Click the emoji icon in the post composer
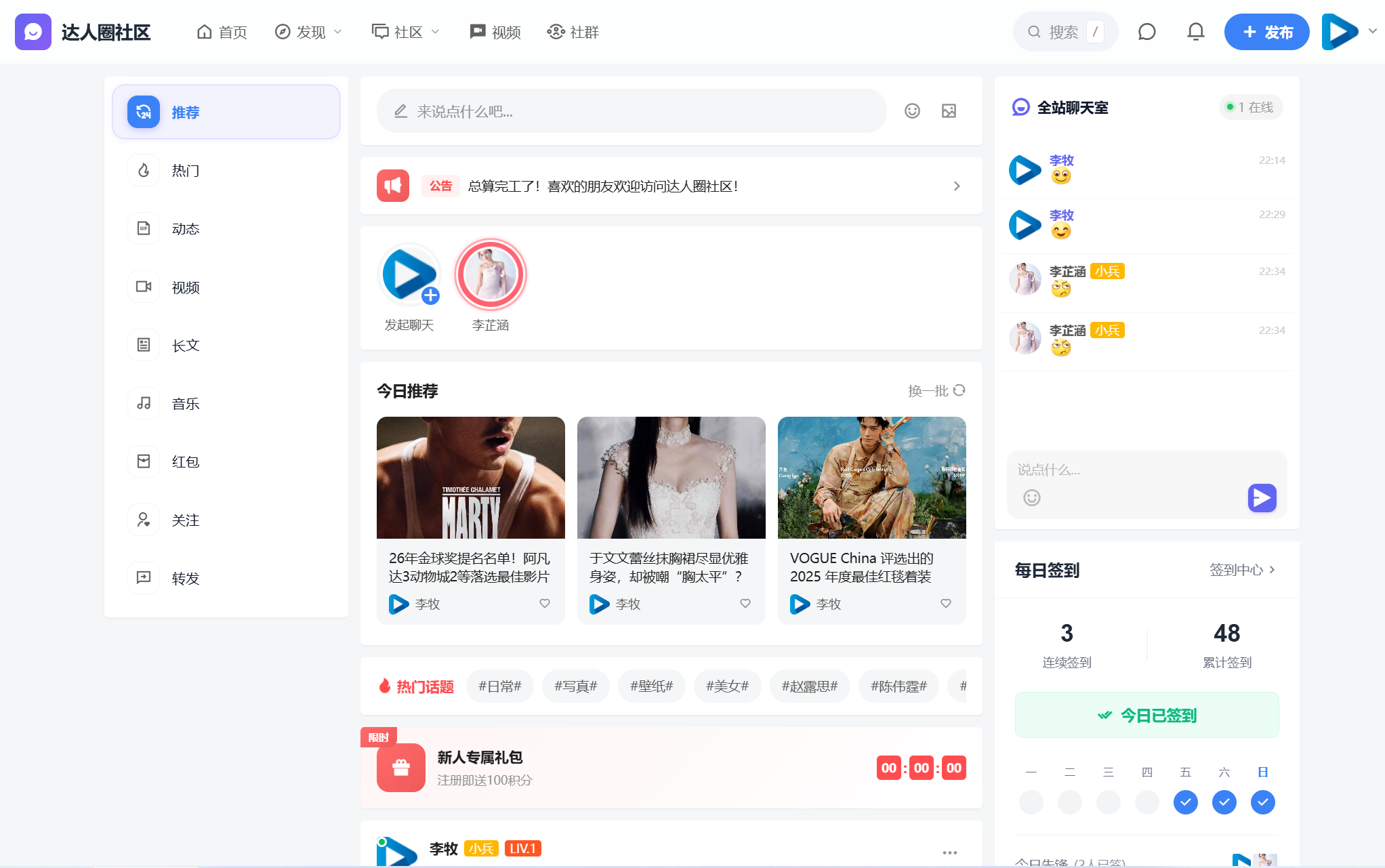1385x868 pixels. [912, 111]
